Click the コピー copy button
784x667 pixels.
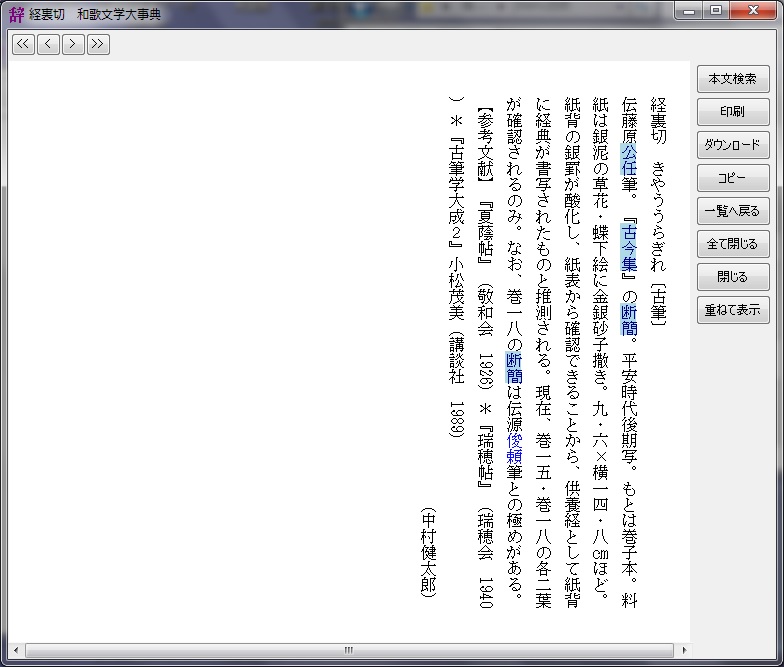[x=733, y=178]
